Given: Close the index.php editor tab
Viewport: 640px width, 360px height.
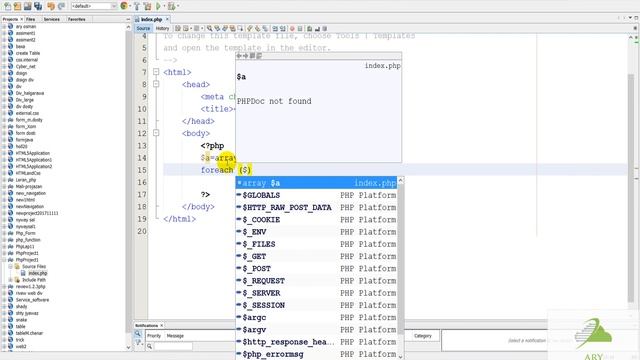Looking at the screenshot, I should pos(167,19).
